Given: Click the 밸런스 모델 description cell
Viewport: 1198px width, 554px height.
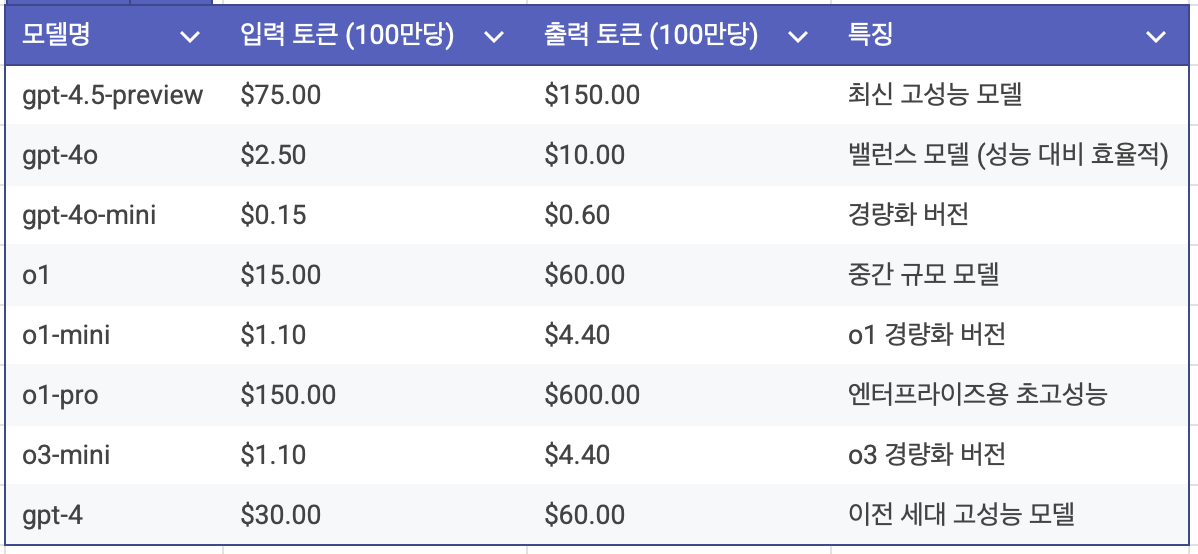Looking at the screenshot, I should pos(1007,155).
